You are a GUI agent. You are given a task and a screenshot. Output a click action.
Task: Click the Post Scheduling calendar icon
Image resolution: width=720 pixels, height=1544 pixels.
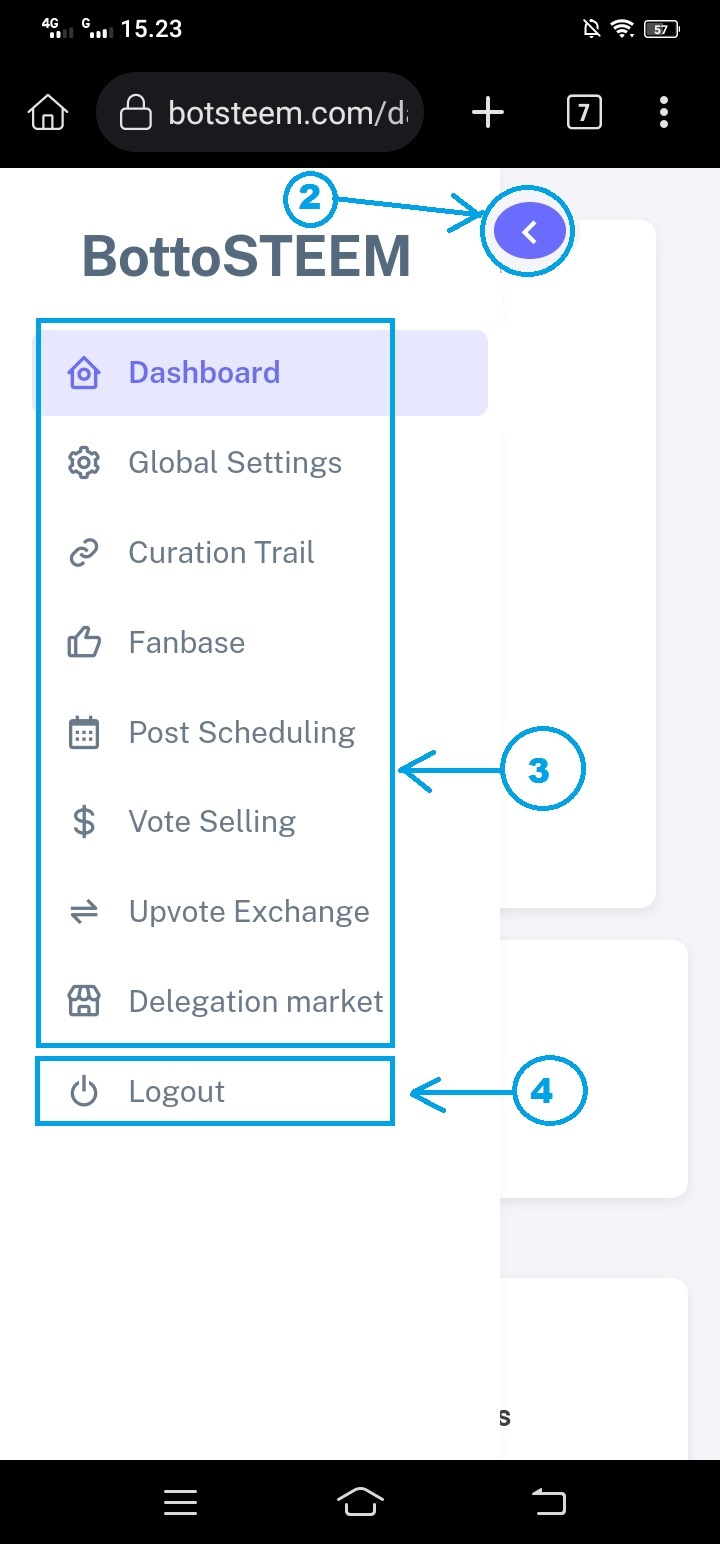coord(84,733)
